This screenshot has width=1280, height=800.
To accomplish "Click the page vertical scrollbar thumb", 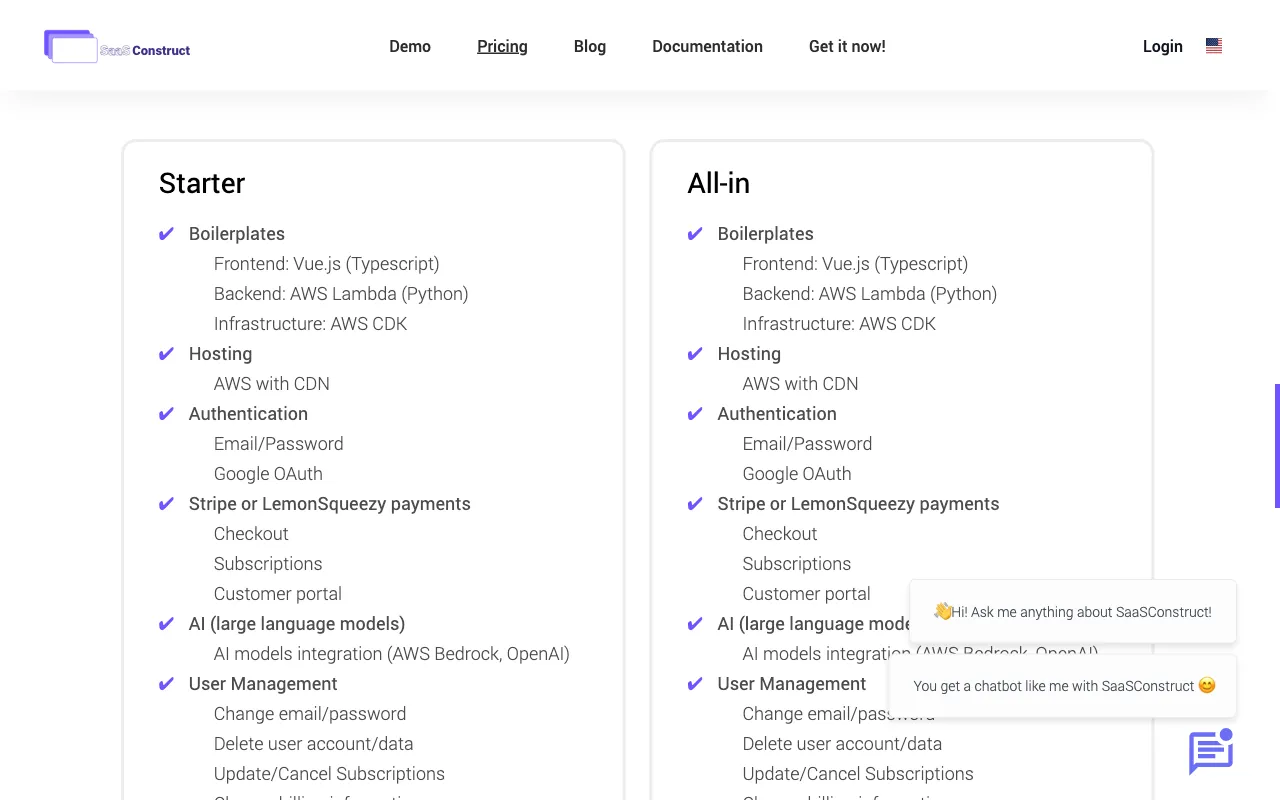I will pos(1277,446).
